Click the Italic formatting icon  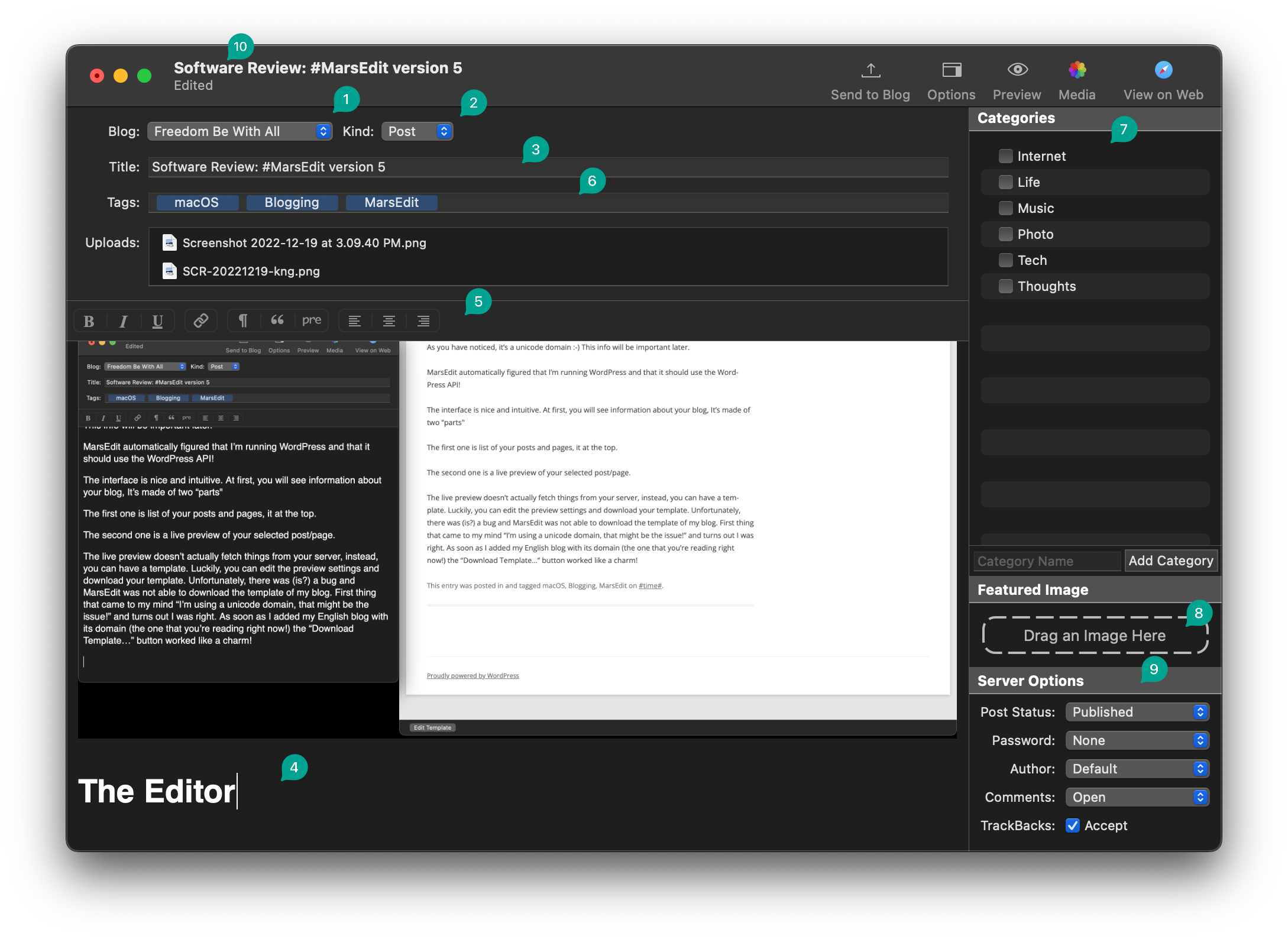point(122,321)
